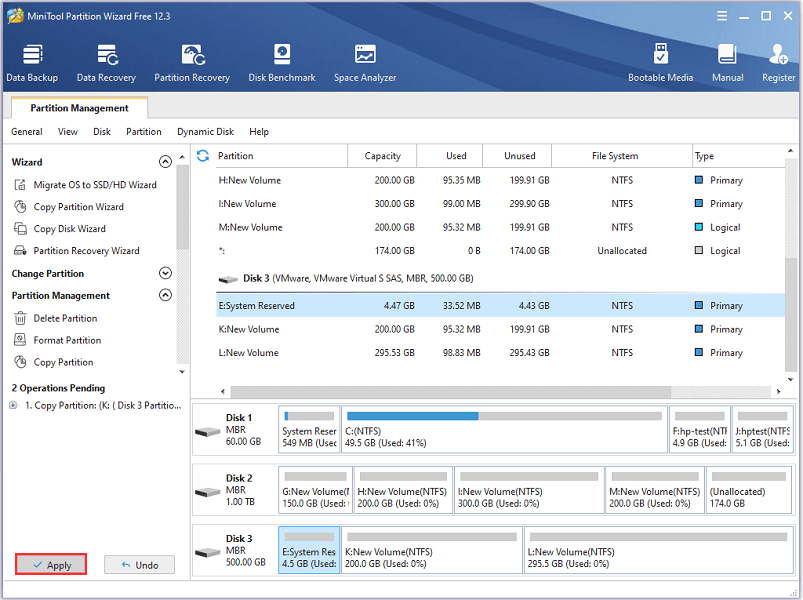Select the K:New Volume row in list
Image resolution: width=803 pixels, height=600 pixels.
pos(501,329)
